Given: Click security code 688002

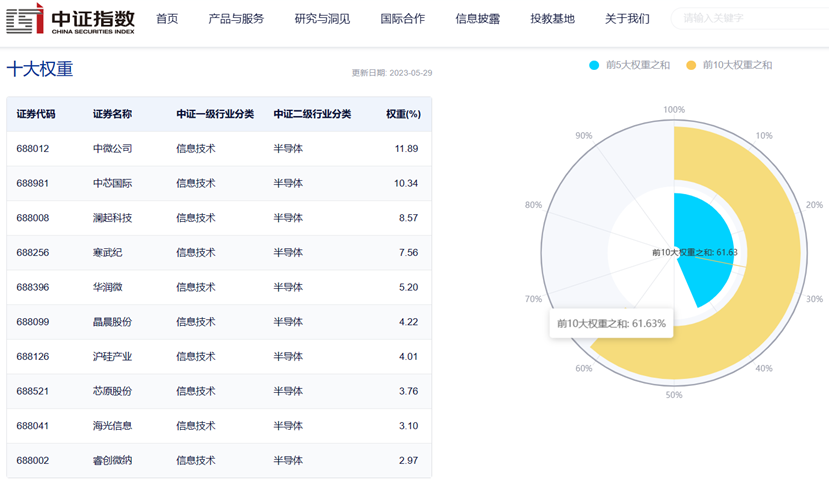Looking at the screenshot, I should [33, 461].
